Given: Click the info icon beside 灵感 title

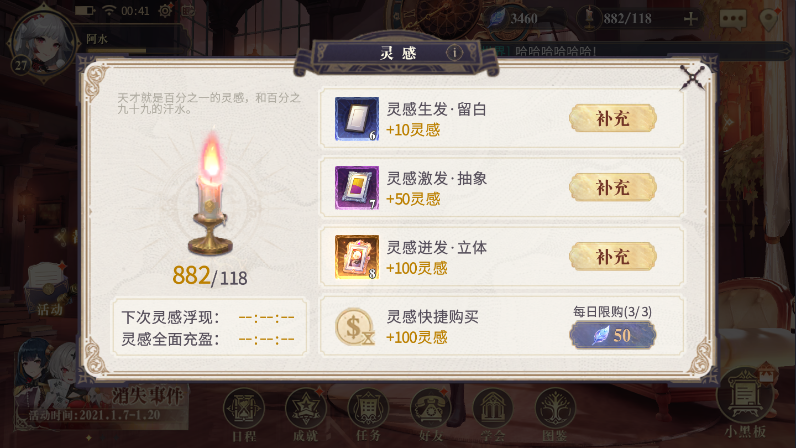Looking at the screenshot, I should coord(454,52).
